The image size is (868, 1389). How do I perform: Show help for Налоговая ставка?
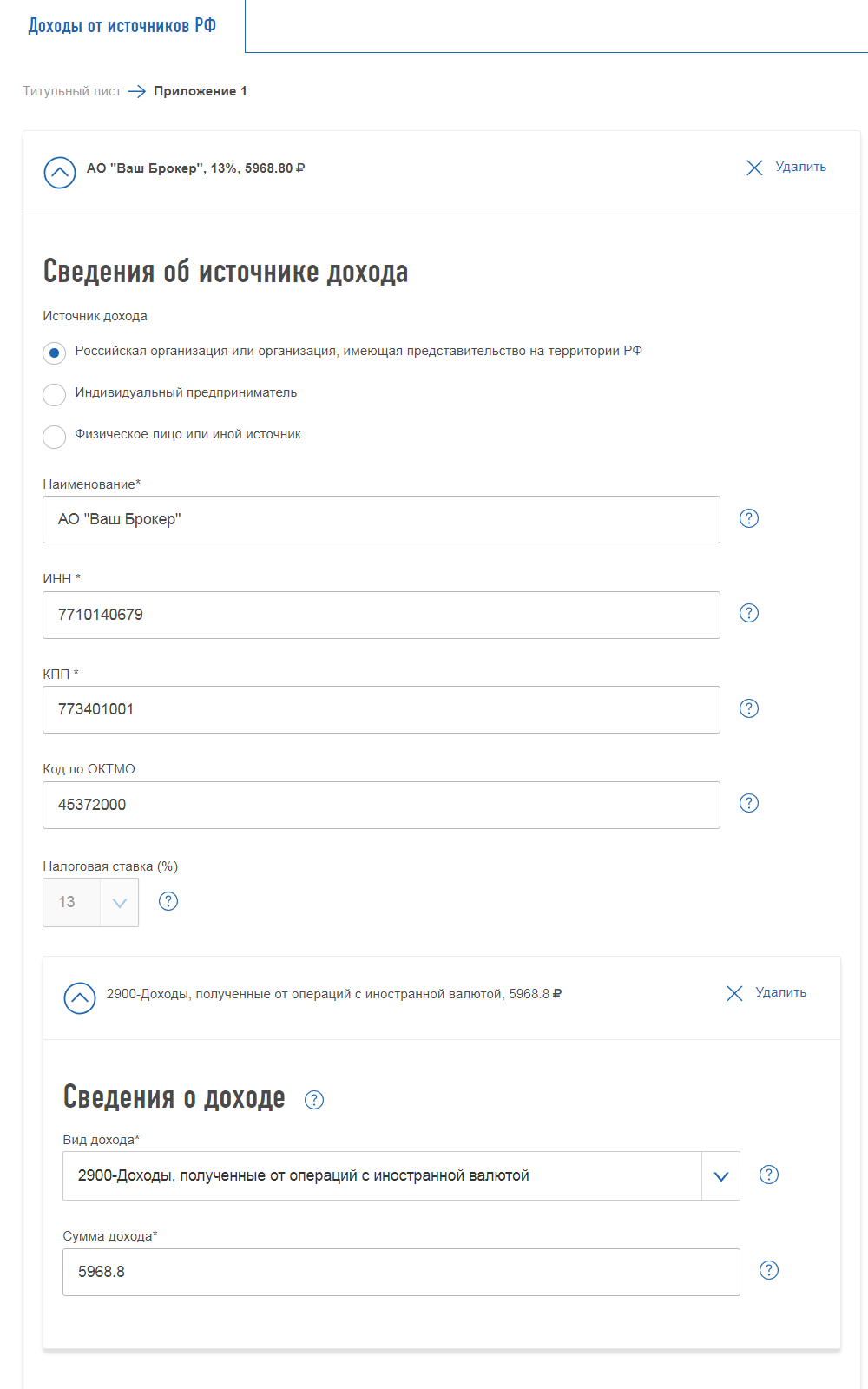(168, 901)
